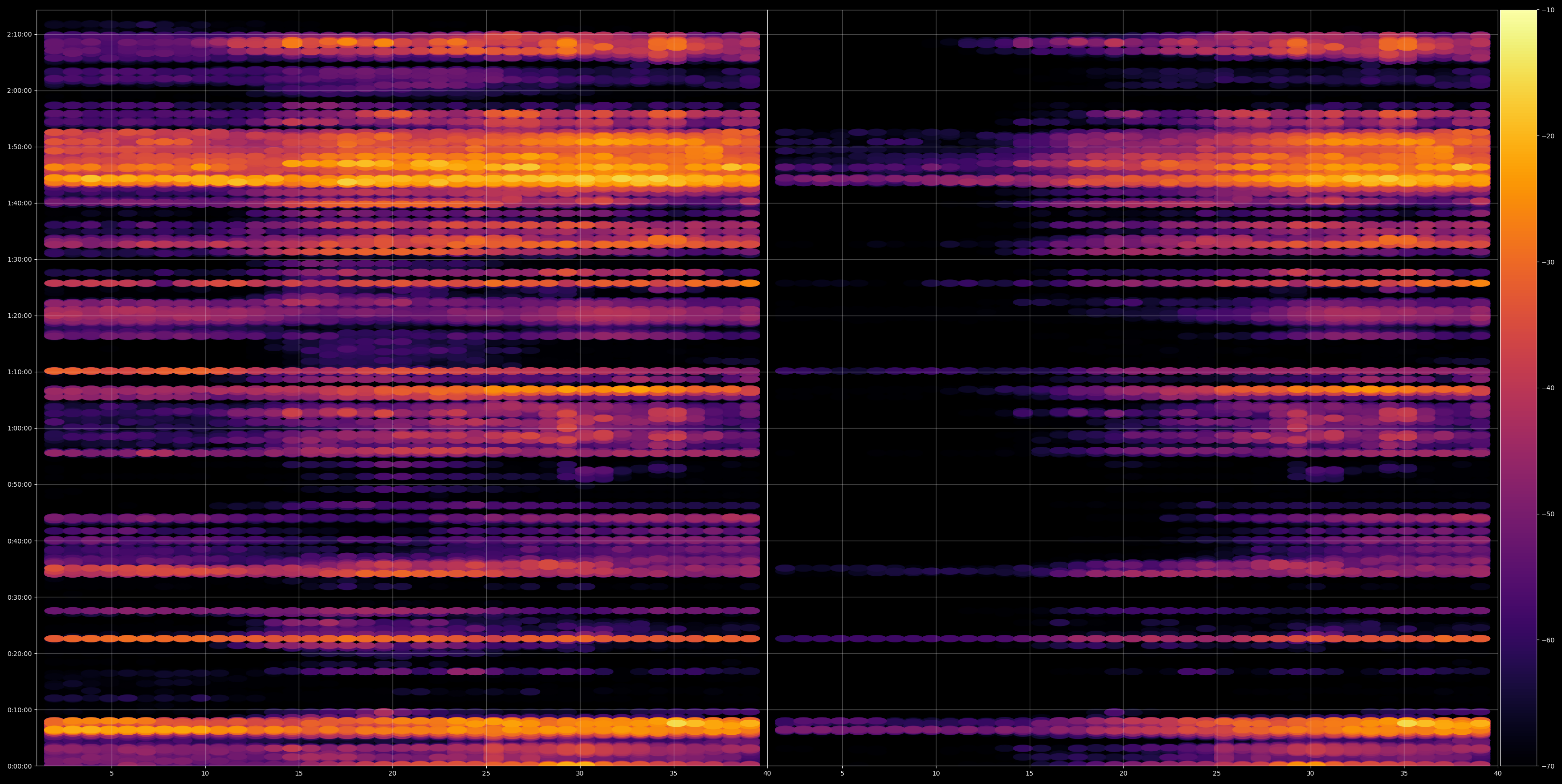Click the "−60" colorbar tick label
Image resolution: width=1562 pixels, height=784 pixels.
(1547, 641)
